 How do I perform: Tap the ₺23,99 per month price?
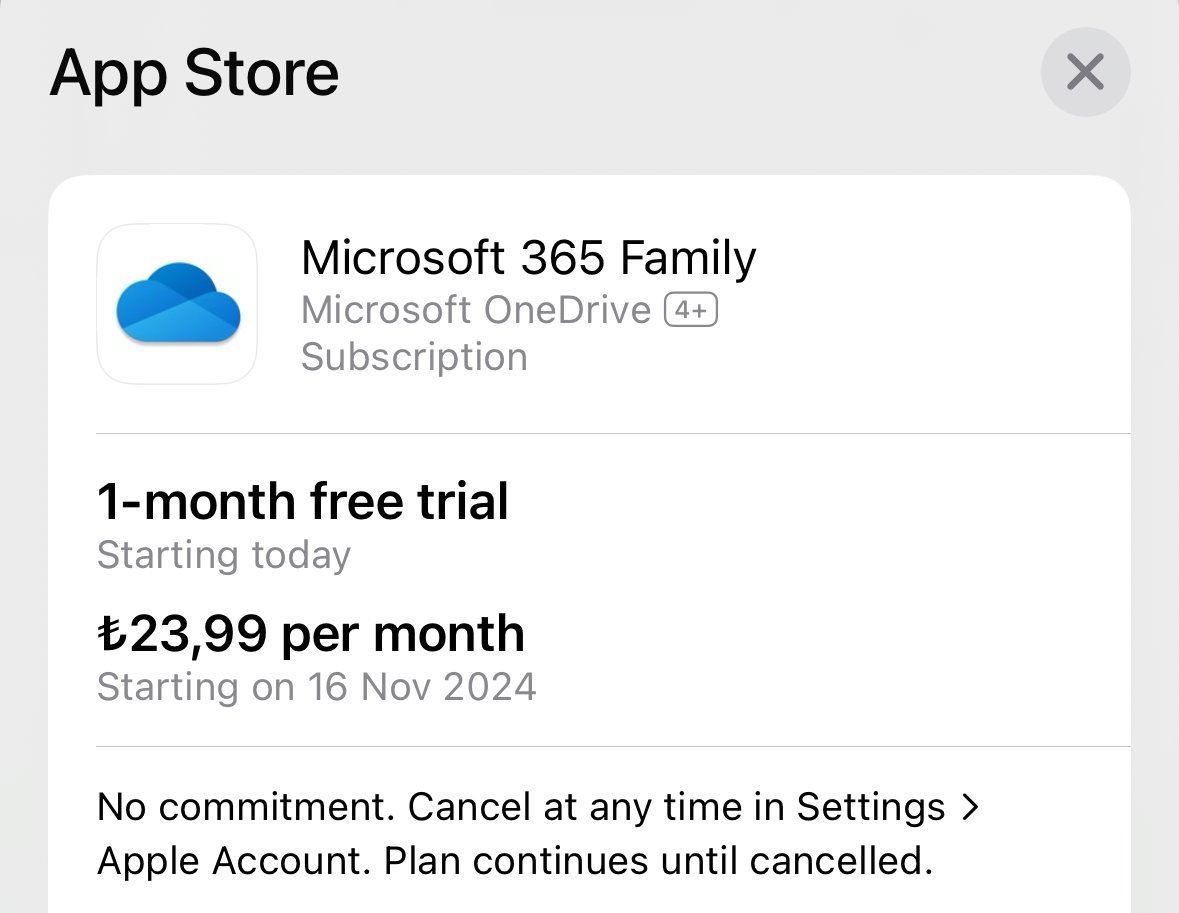(311, 633)
